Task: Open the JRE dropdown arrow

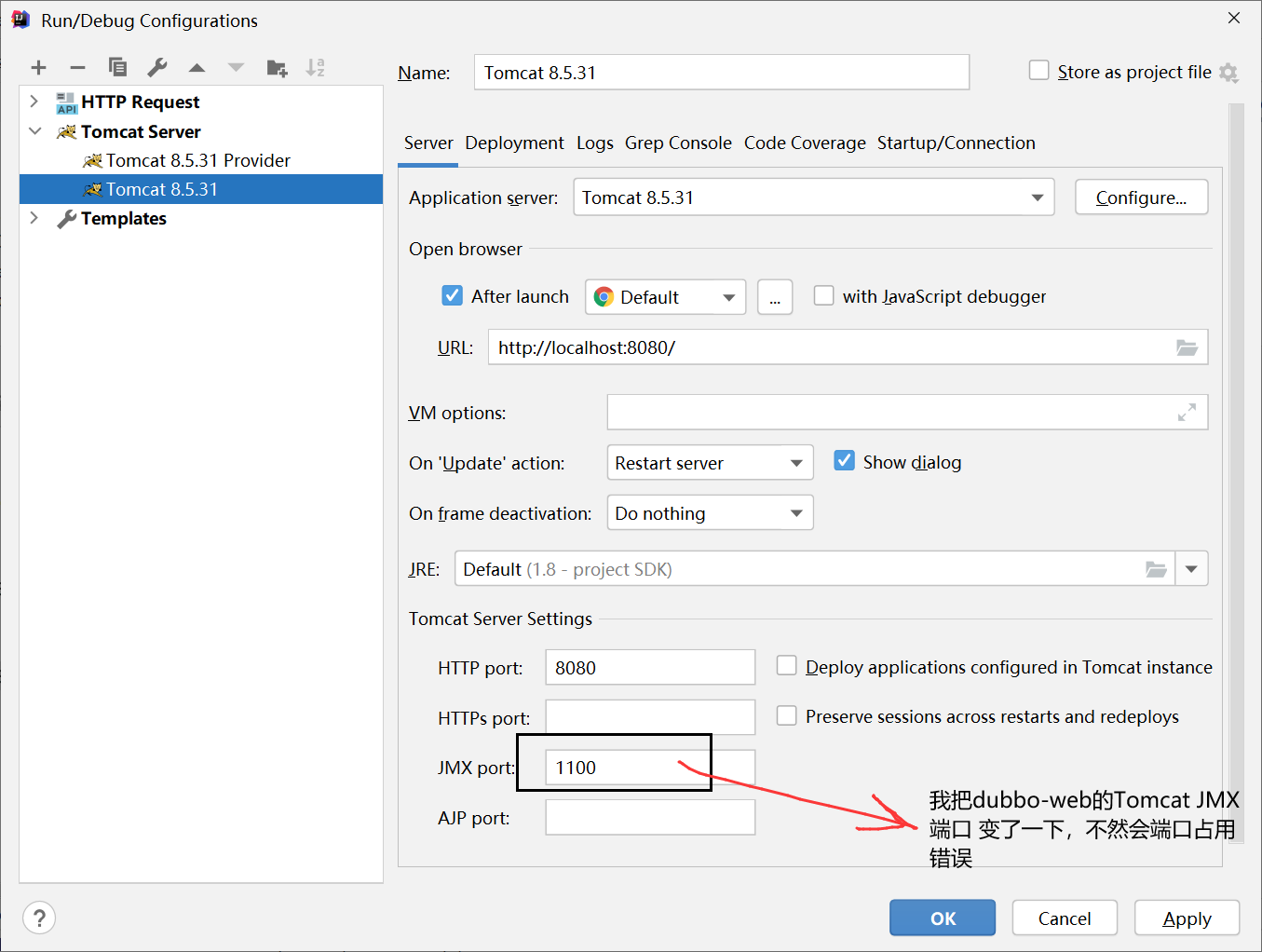Action: point(1191,569)
